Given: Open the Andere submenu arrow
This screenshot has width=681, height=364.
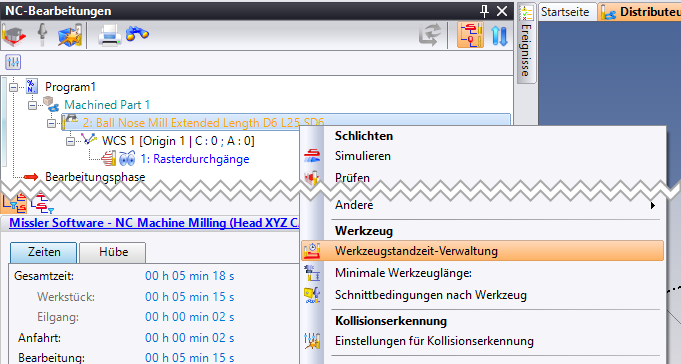Looking at the screenshot, I should pos(653,205).
